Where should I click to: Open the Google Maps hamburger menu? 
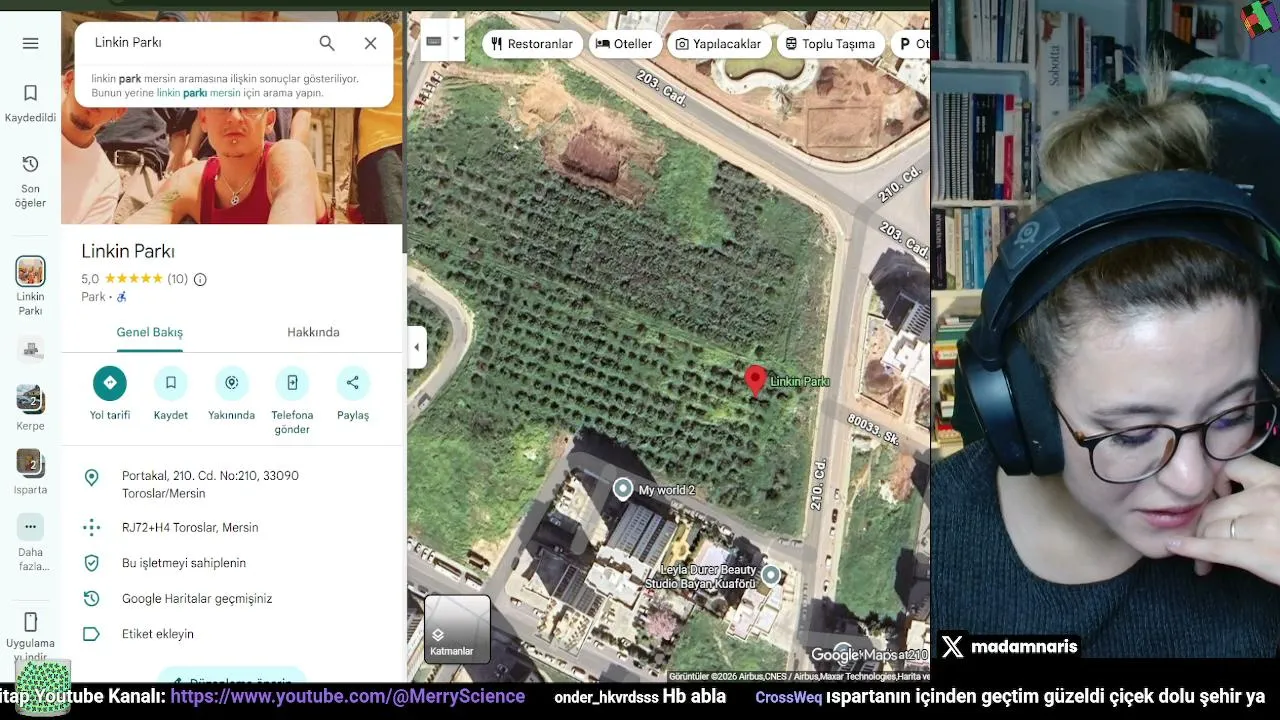pyautogui.click(x=30, y=43)
